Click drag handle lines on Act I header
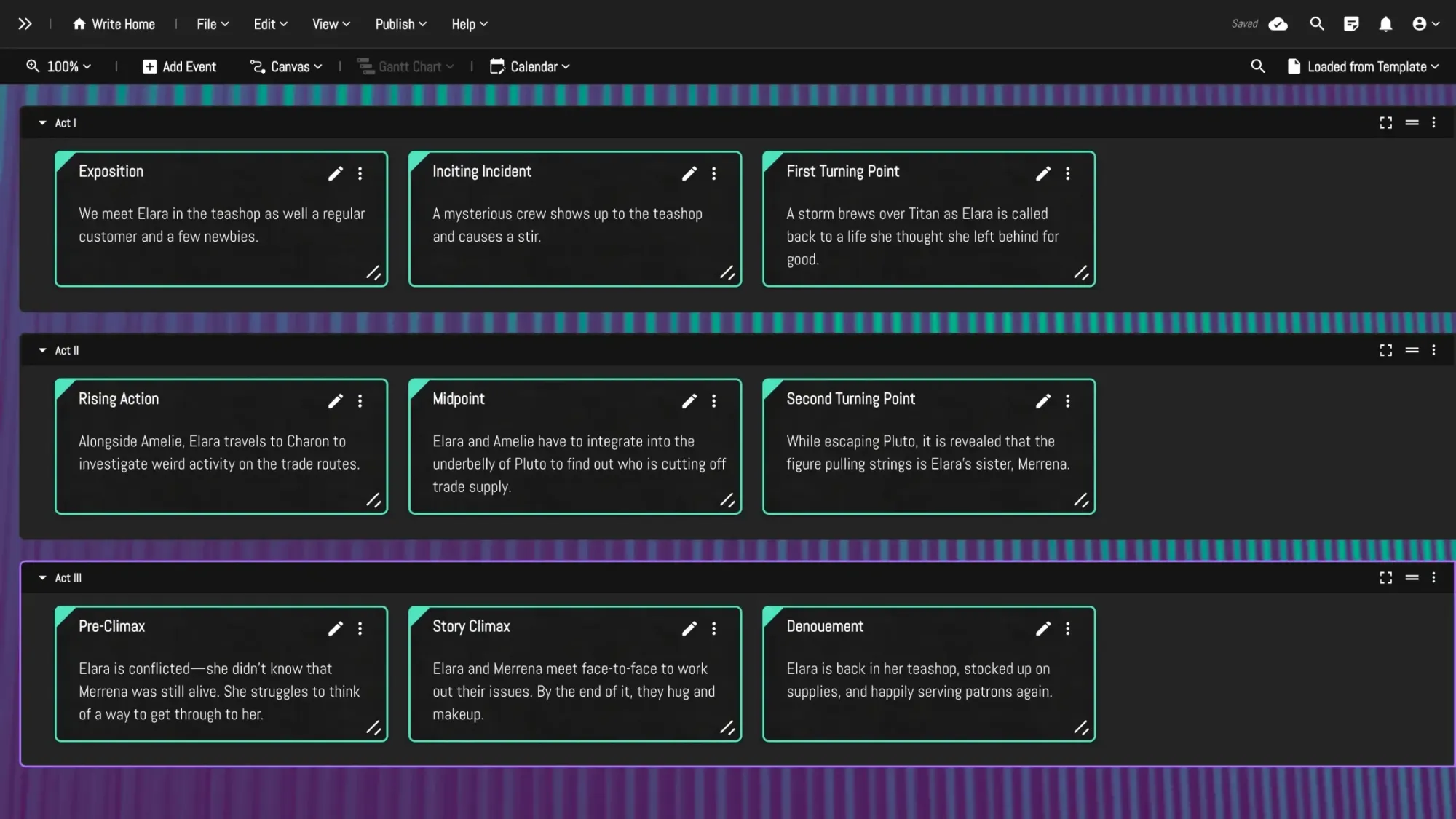The width and height of the screenshot is (1456, 819). click(1412, 123)
